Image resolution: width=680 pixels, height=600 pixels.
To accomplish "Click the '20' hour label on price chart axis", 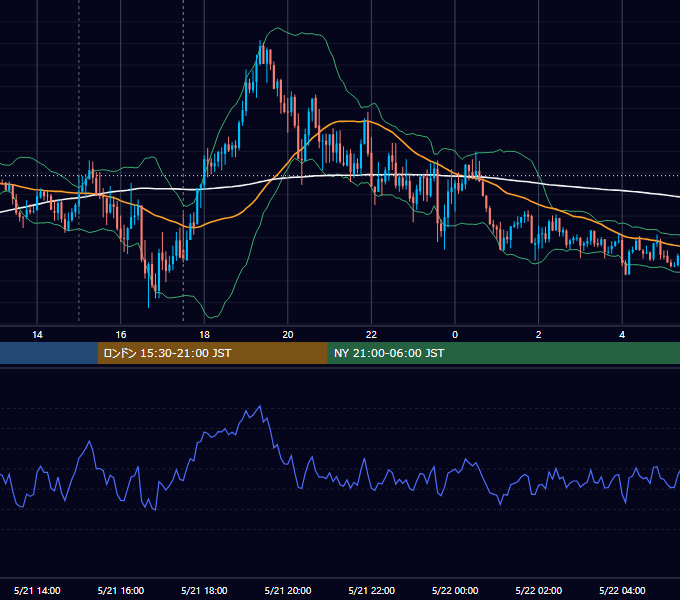I will (288, 335).
